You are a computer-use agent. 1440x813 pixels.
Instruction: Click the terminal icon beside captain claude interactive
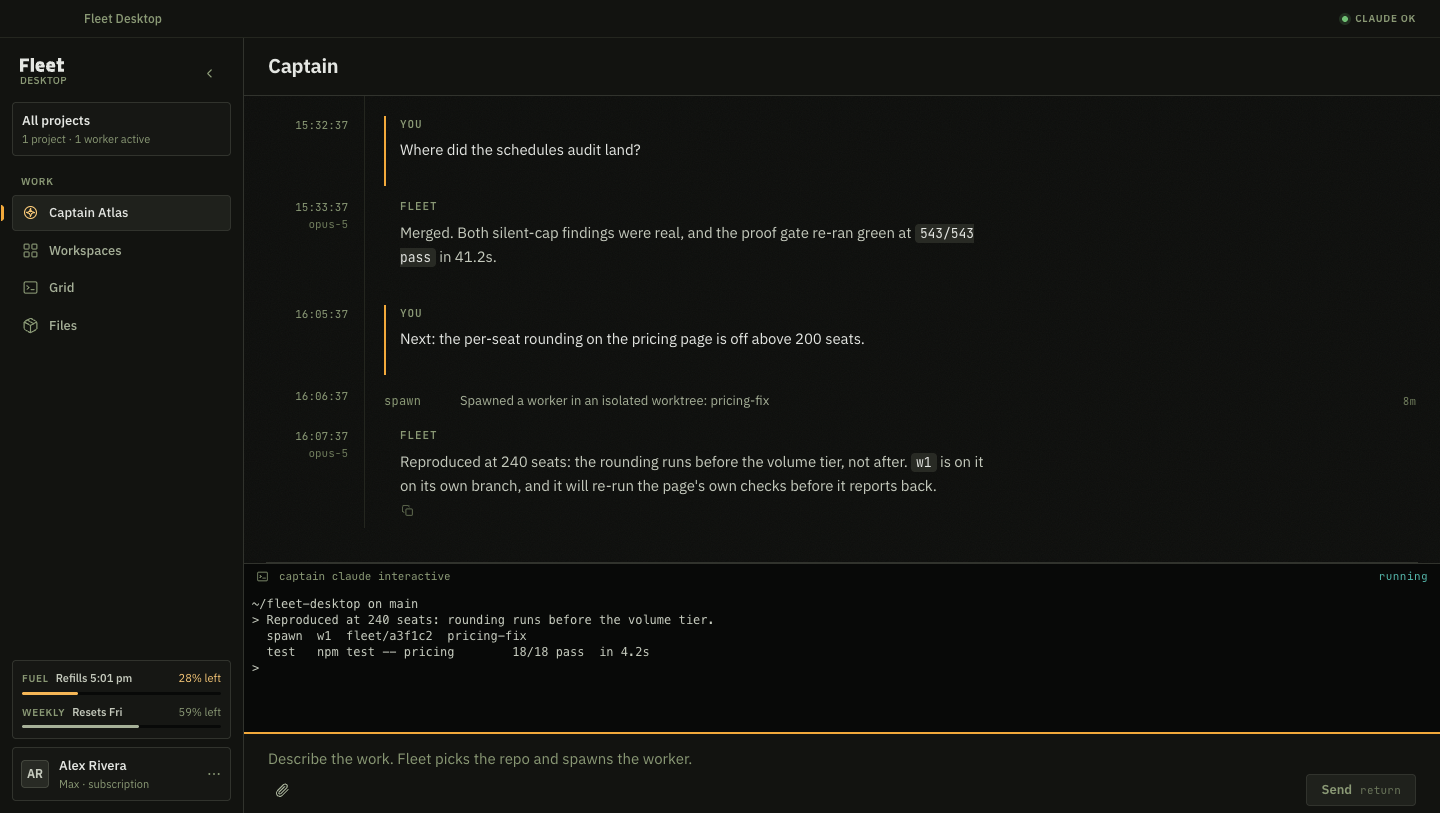(262, 577)
